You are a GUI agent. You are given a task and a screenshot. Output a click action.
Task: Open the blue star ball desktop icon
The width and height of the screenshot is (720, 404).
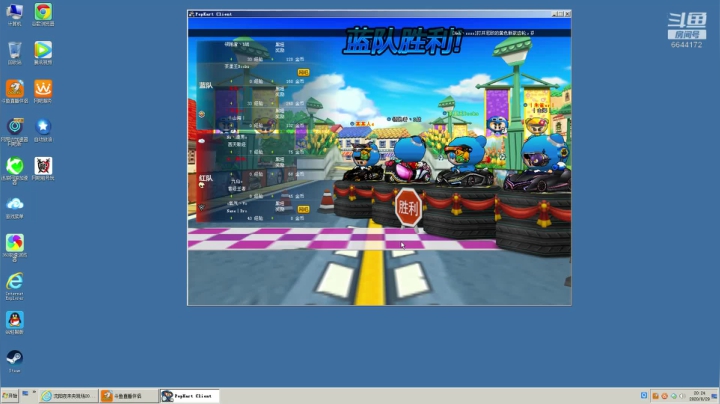(43, 130)
